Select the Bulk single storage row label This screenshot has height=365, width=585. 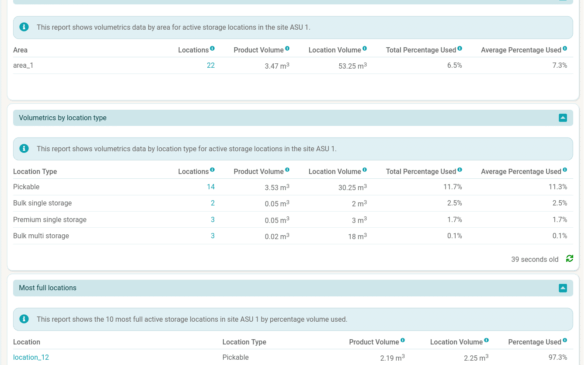click(43, 203)
